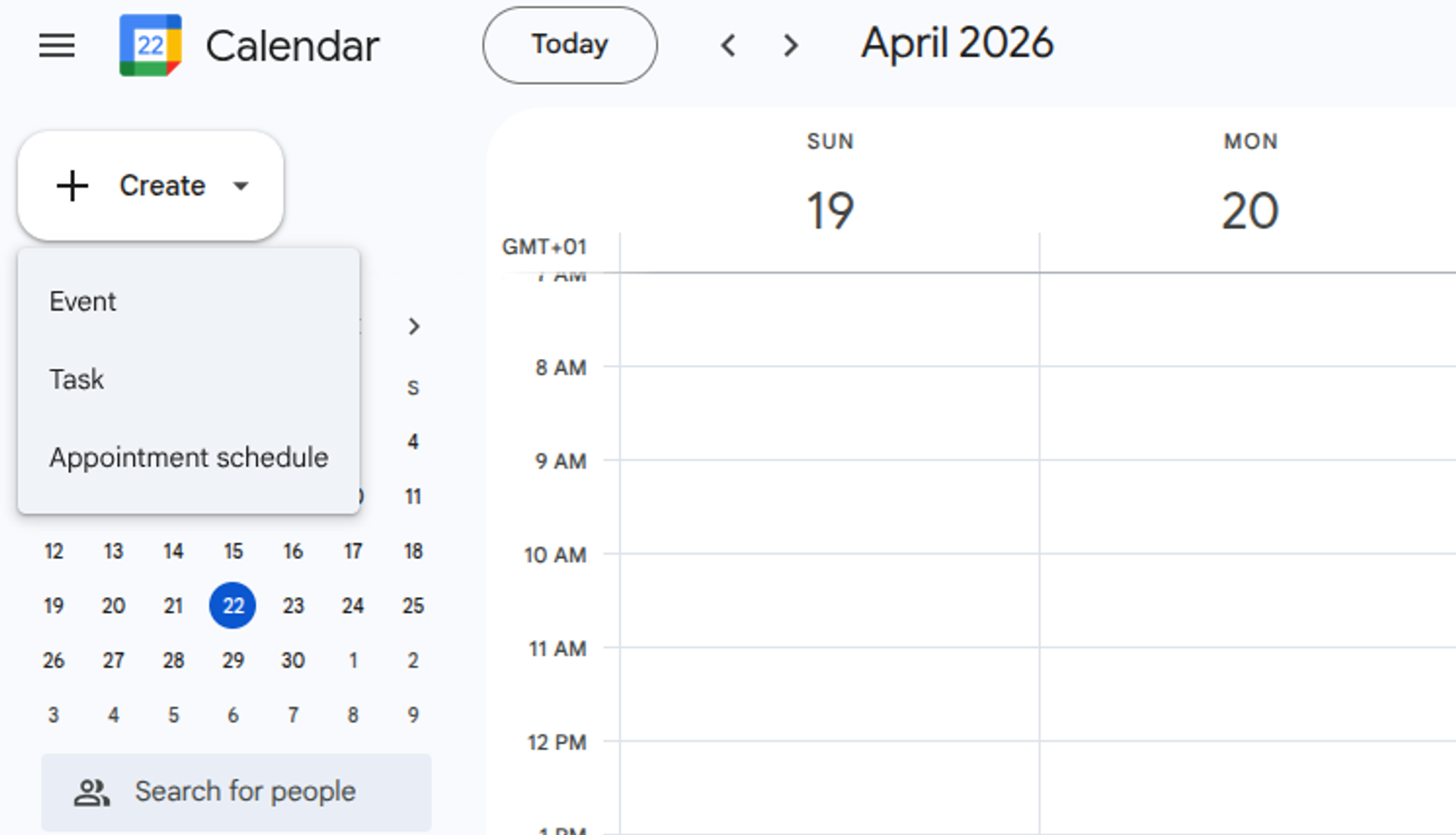Choose Appointment schedule from the Create menu
Screen dimensions: 1456x835
point(188,457)
